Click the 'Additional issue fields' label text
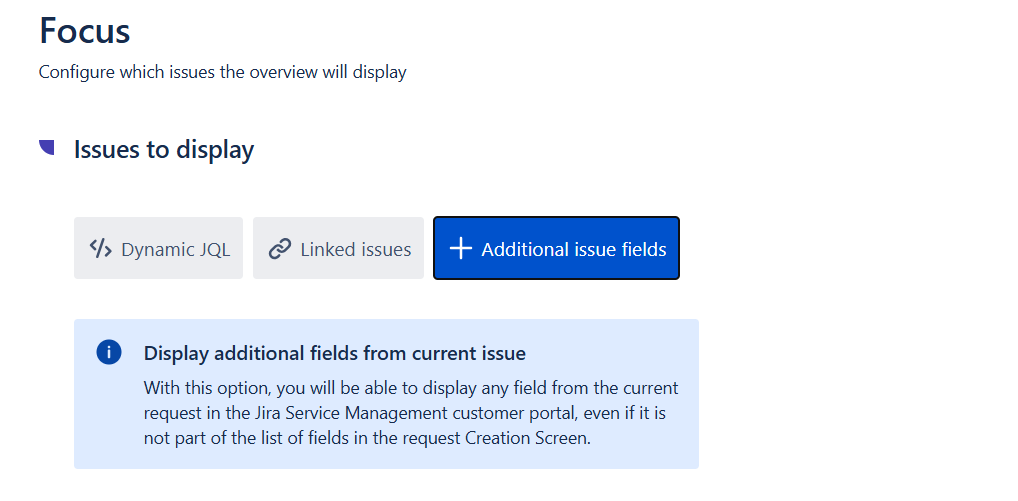 (573, 249)
